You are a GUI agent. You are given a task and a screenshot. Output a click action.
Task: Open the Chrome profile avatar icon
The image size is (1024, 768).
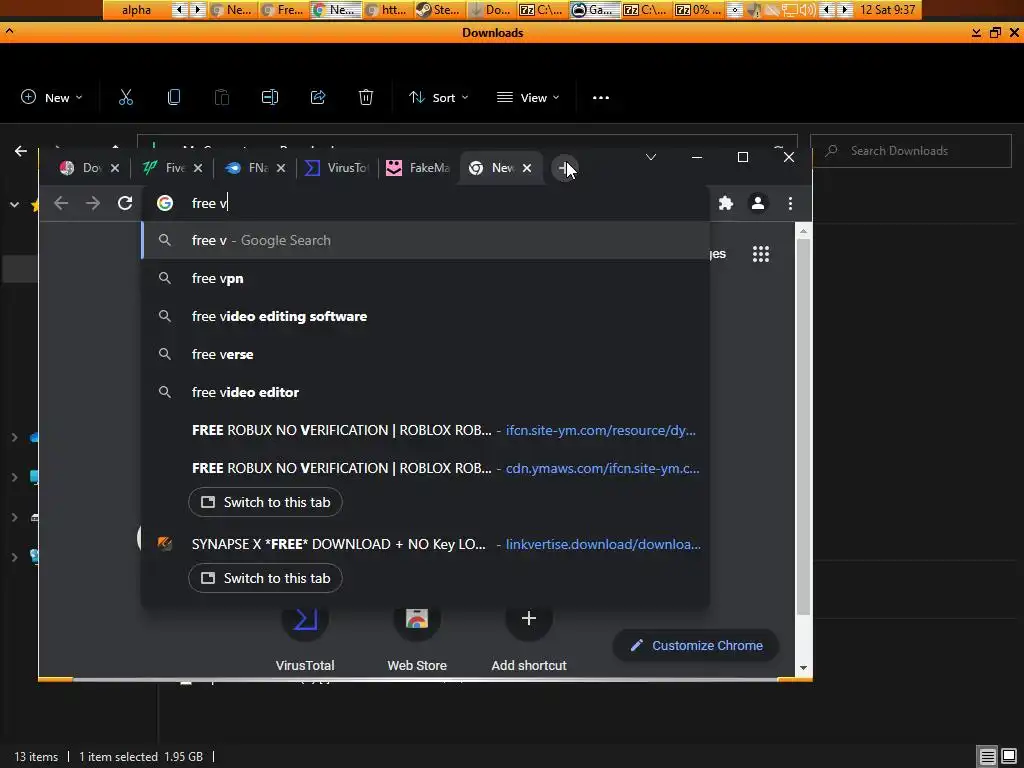pos(758,203)
